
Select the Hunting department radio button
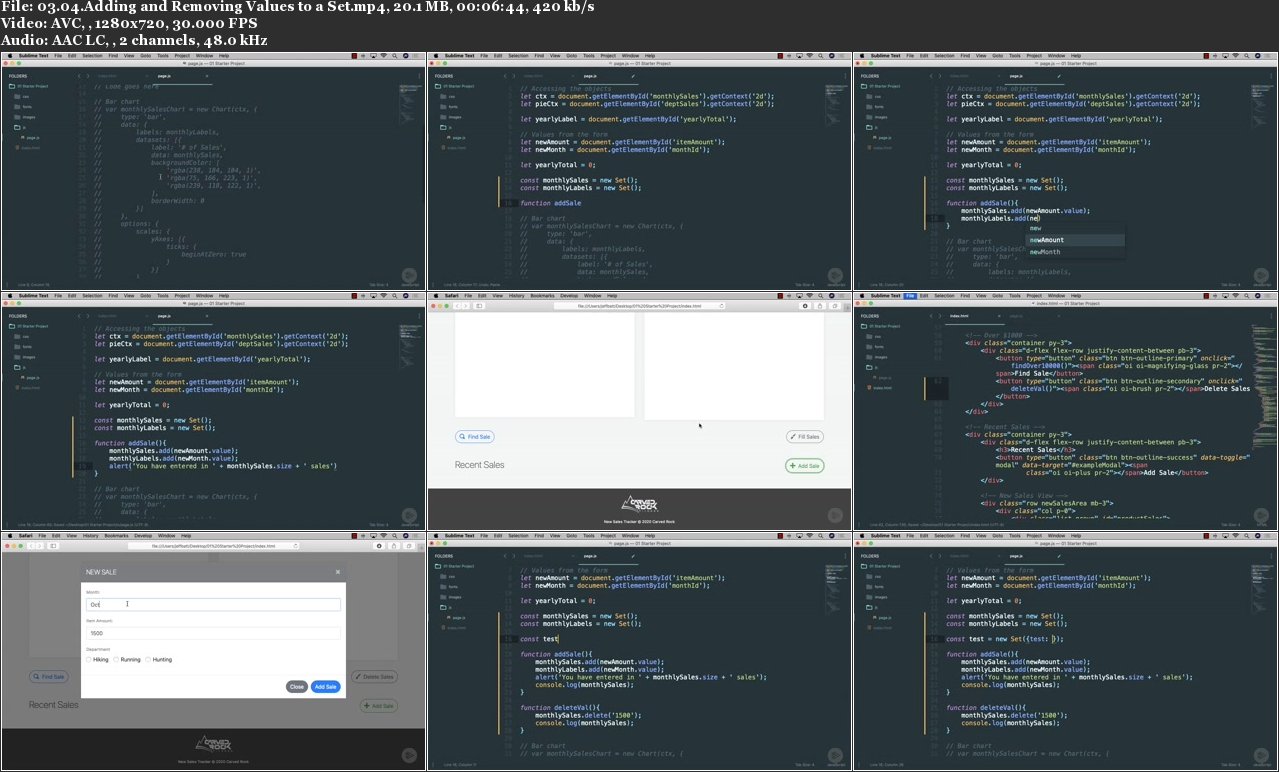click(148, 660)
